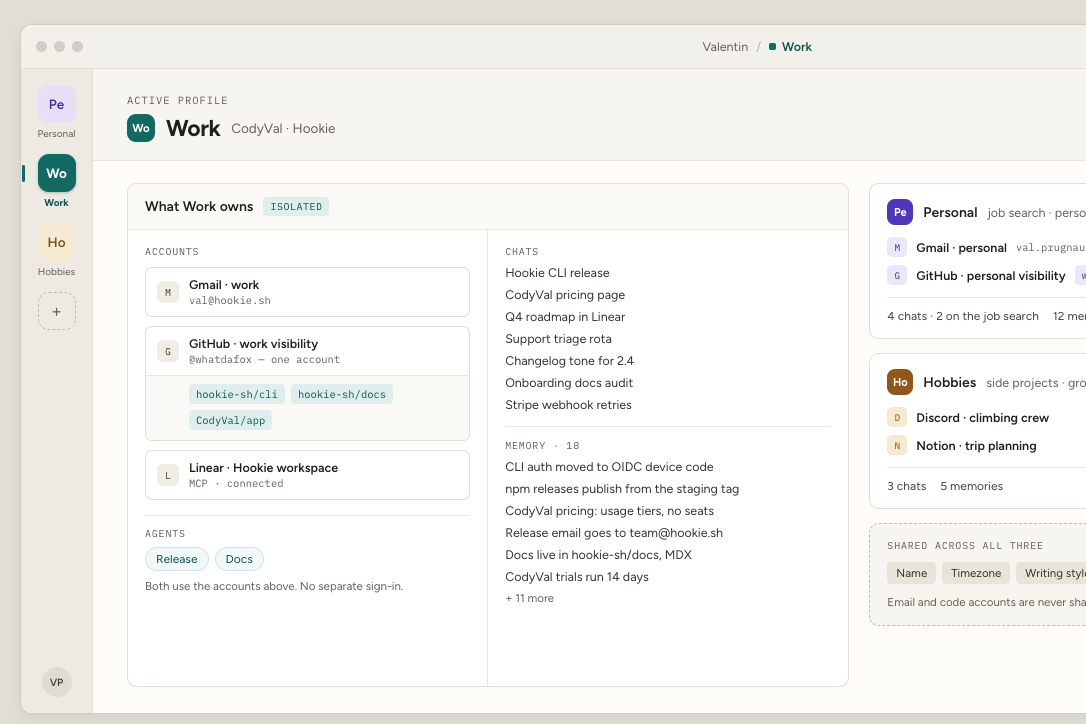Select memory 'CodyVal pricing: usage tiers, no seats'
The width and height of the screenshot is (1086, 724).
609,511
